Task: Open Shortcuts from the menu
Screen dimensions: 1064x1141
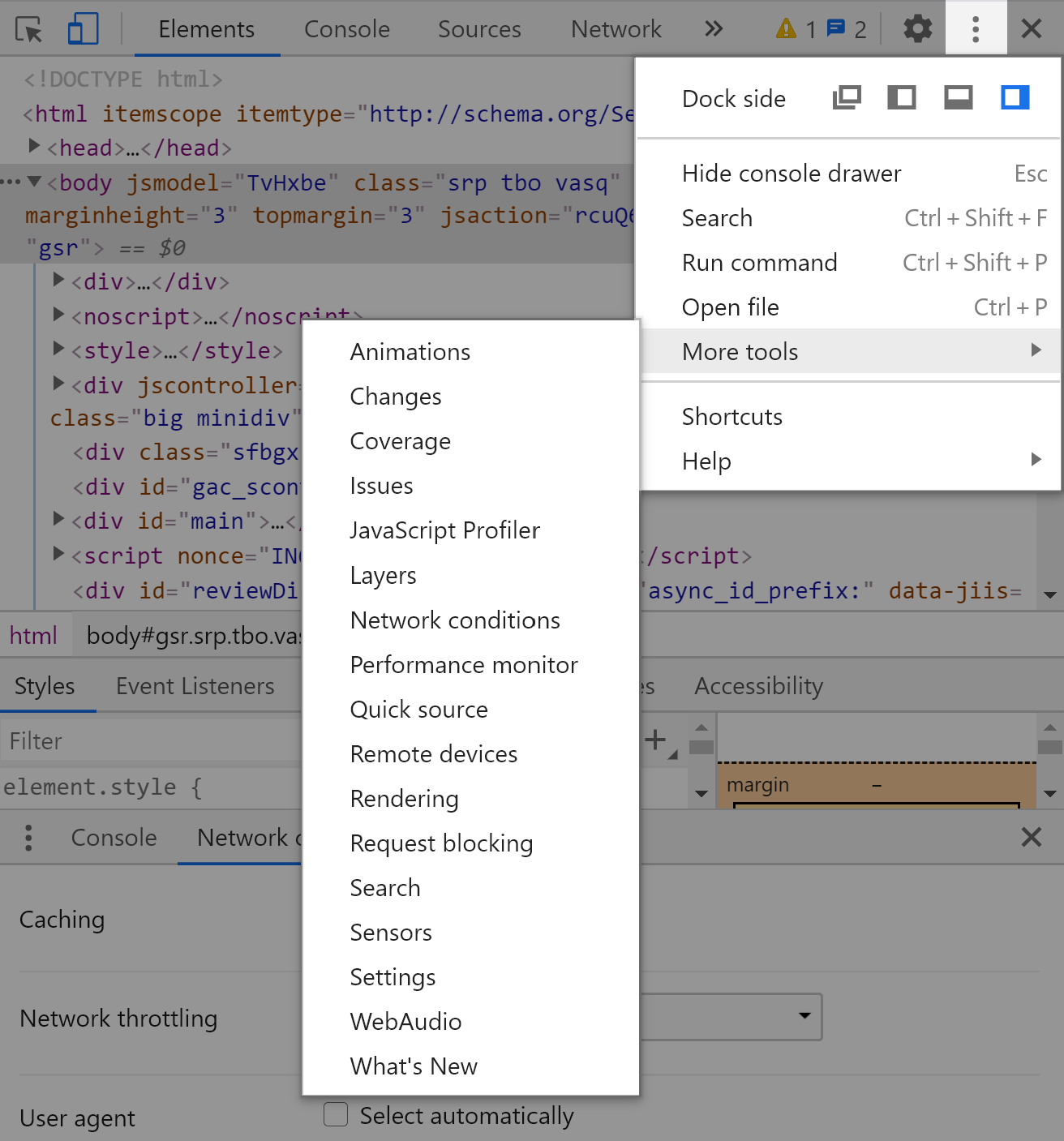Action: coord(849,416)
